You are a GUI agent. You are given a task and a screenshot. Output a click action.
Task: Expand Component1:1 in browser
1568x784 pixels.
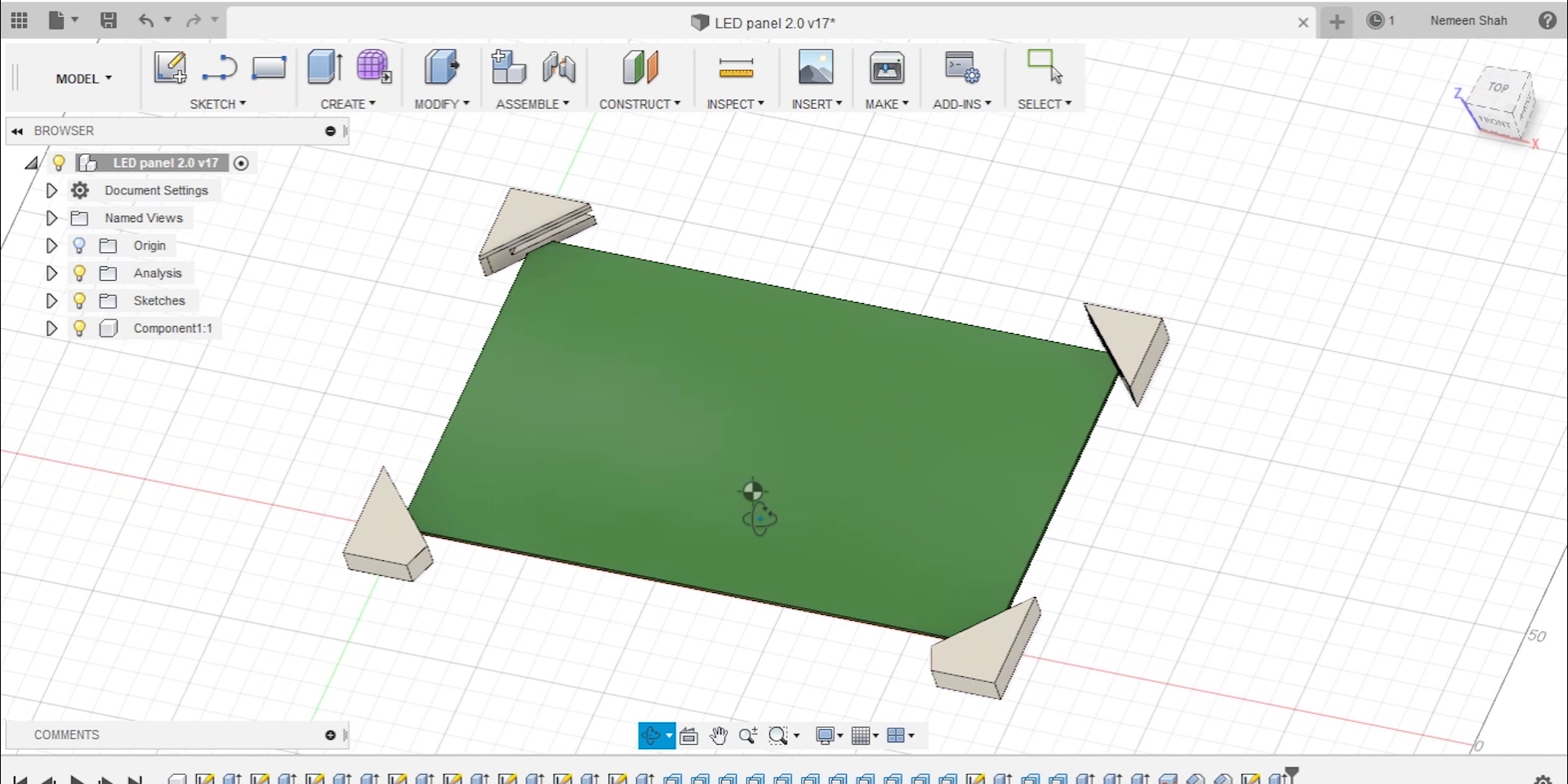coord(51,328)
